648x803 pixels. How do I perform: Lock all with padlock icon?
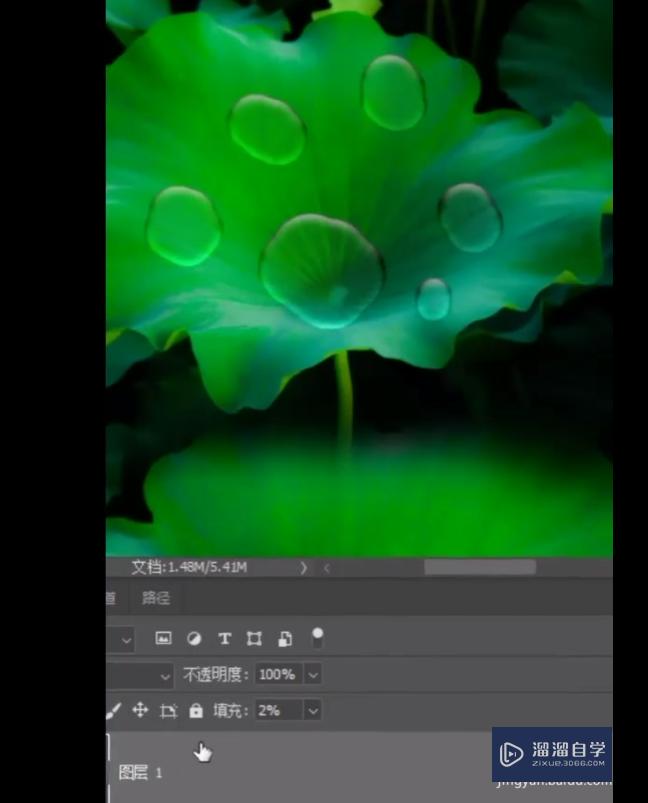click(x=196, y=710)
